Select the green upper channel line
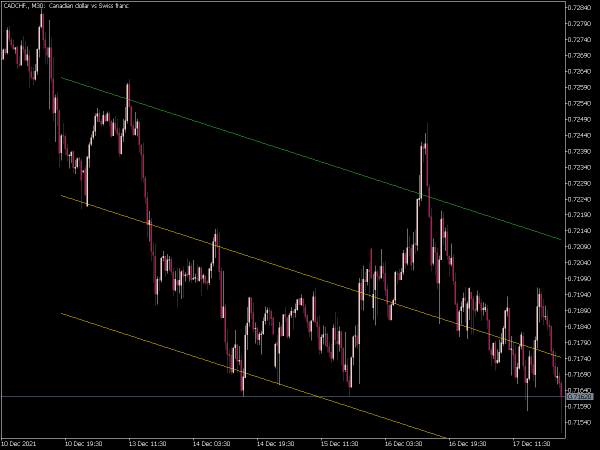The image size is (600, 450). tap(300, 153)
